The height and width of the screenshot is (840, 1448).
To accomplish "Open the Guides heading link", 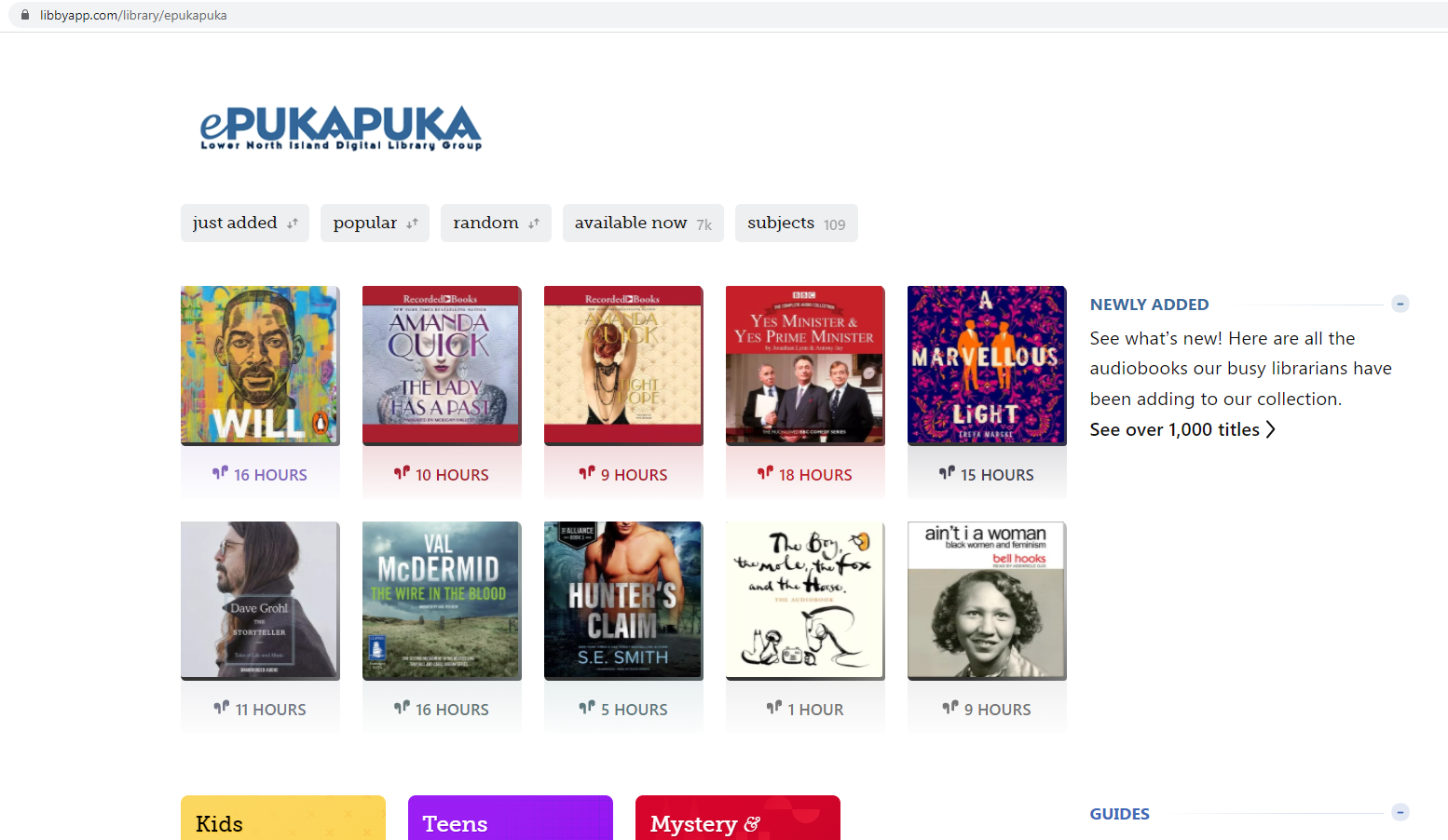I will click(x=1119, y=814).
